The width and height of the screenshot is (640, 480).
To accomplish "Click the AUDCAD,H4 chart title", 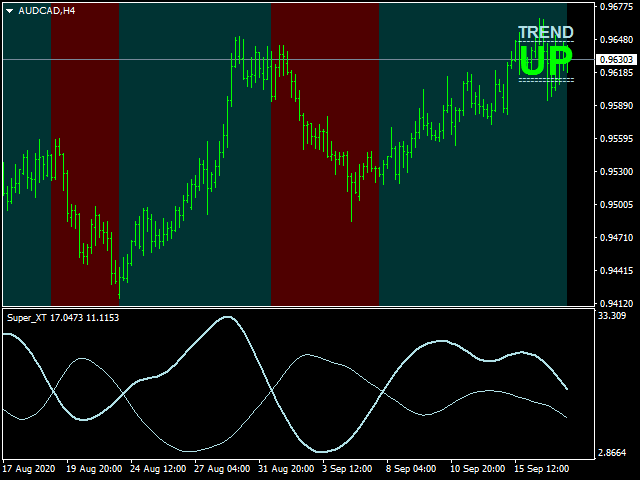I will coord(46,10).
